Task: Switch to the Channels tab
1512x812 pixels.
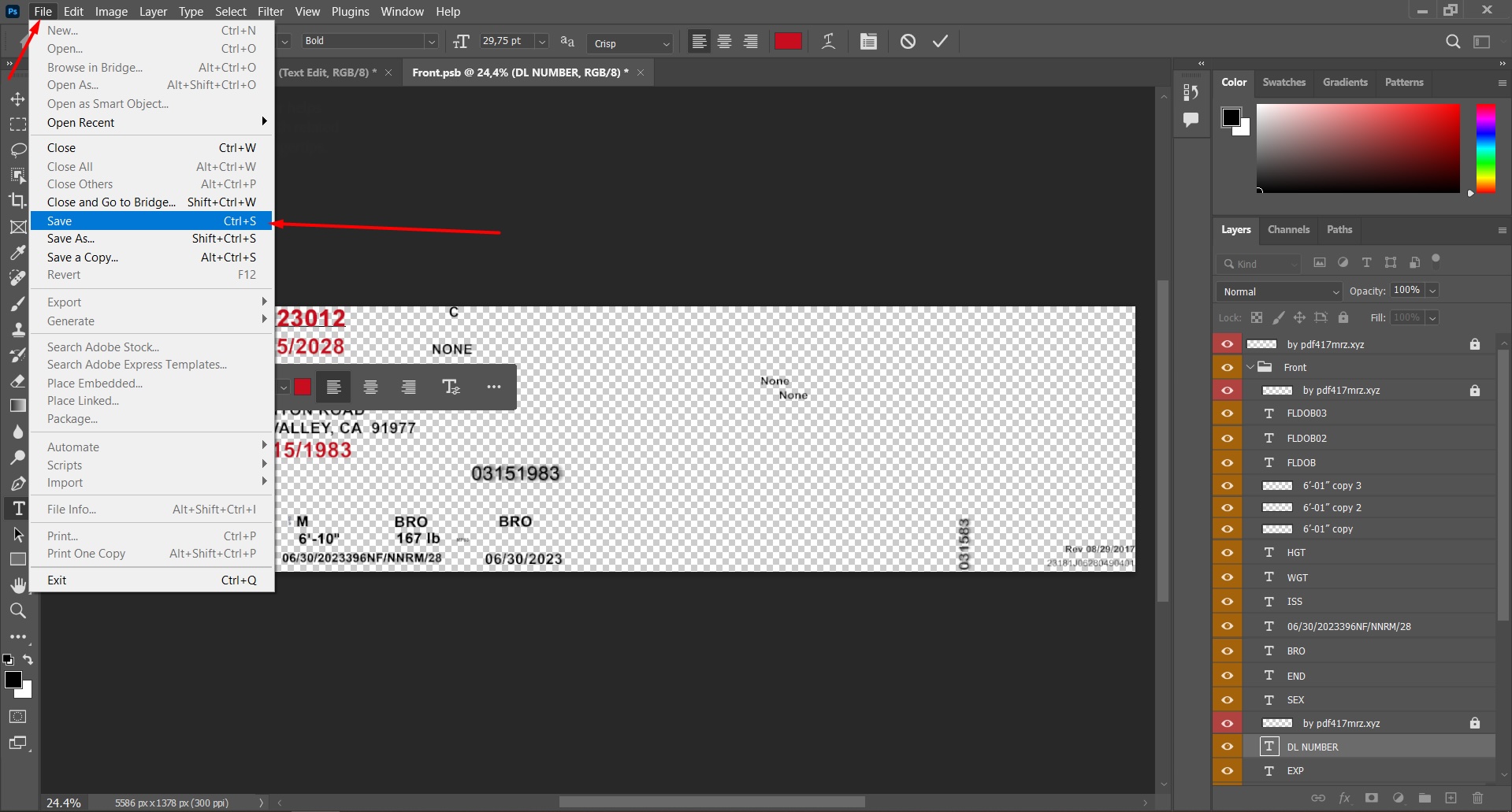Action: (x=1288, y=229)
